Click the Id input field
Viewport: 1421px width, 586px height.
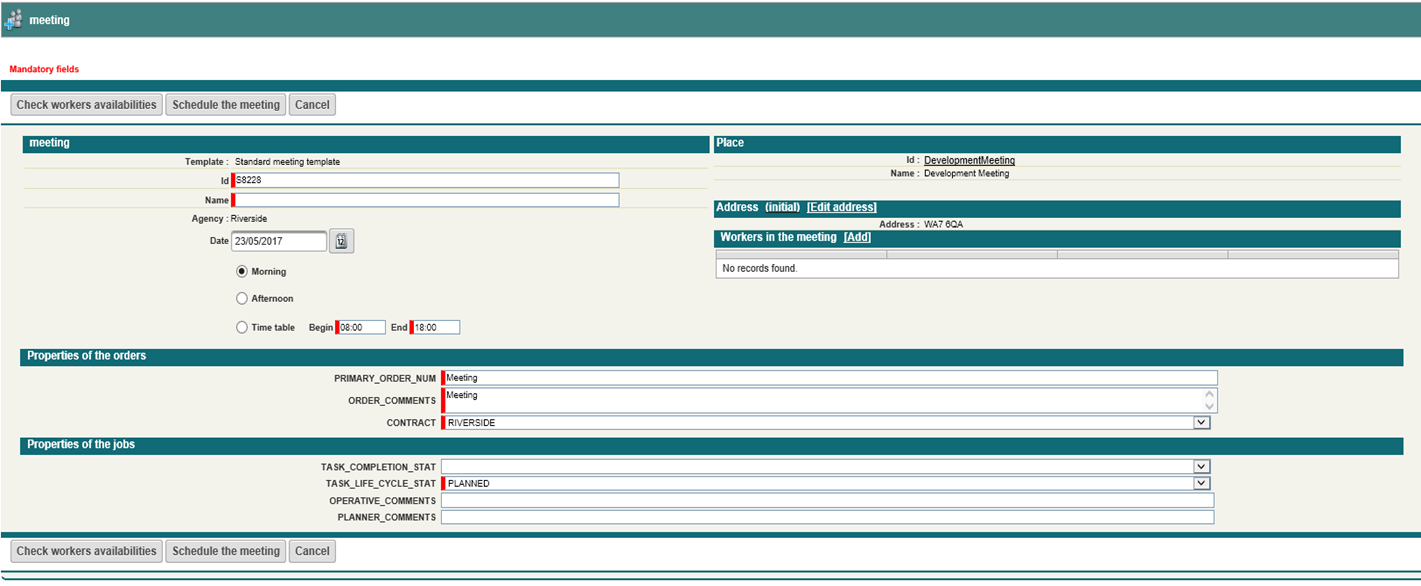(427, 180)
